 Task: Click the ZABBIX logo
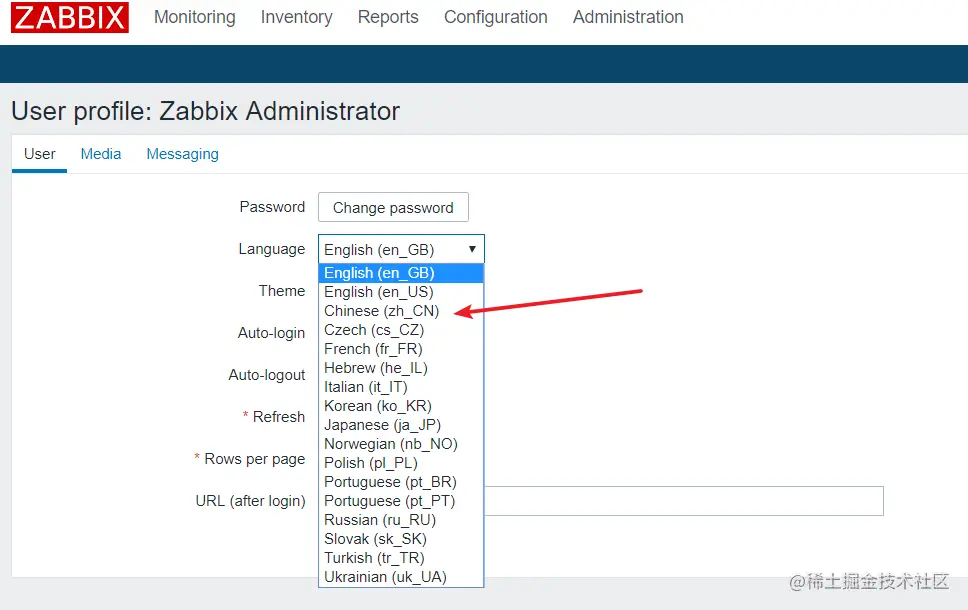[x=70, y=17]
